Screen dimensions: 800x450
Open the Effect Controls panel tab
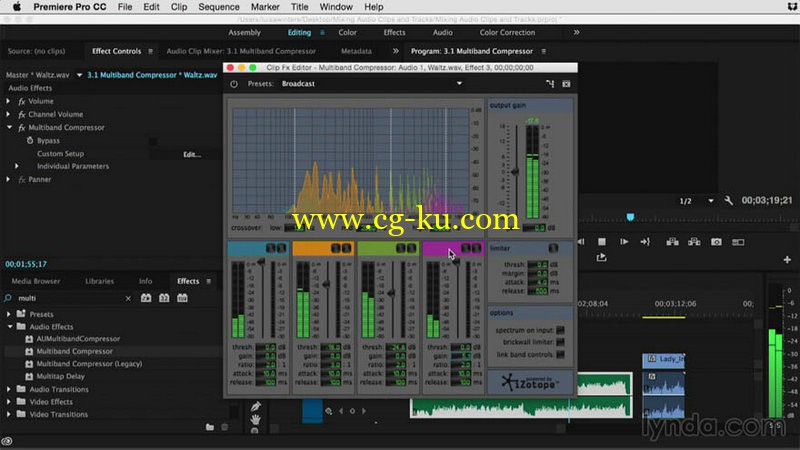[x=116, y=51]
